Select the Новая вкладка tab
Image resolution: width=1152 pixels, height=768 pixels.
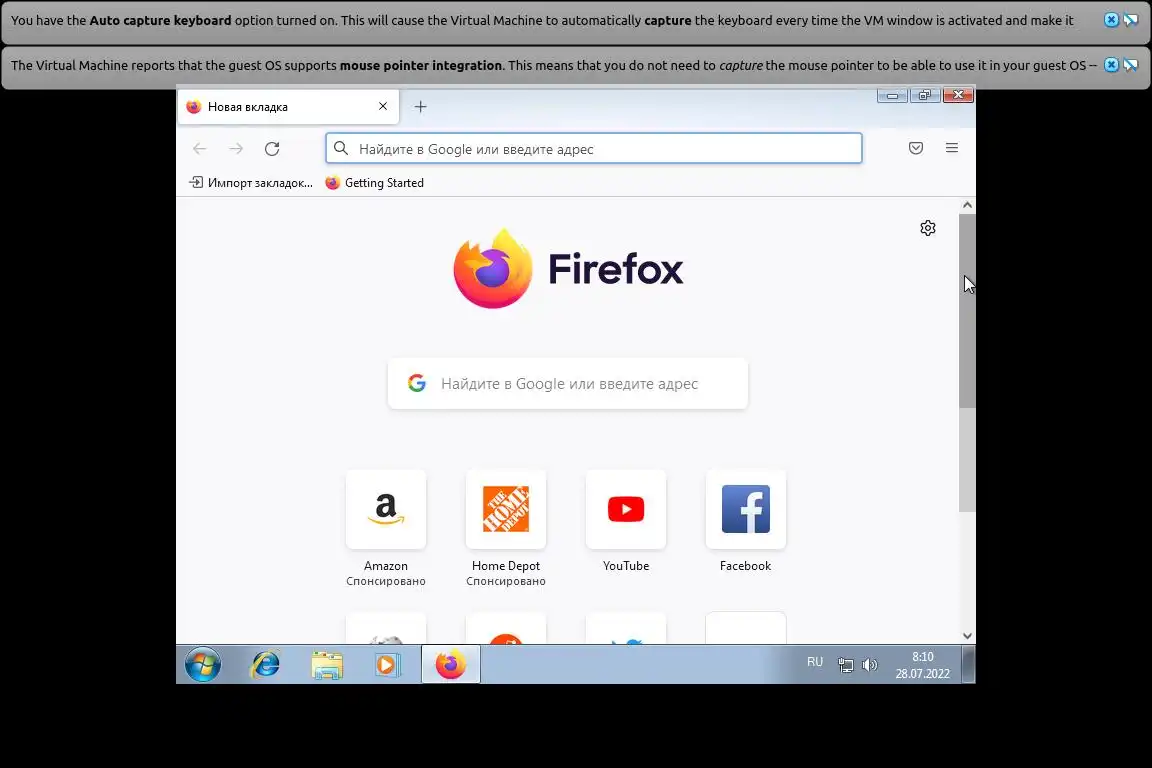[288, 107]
